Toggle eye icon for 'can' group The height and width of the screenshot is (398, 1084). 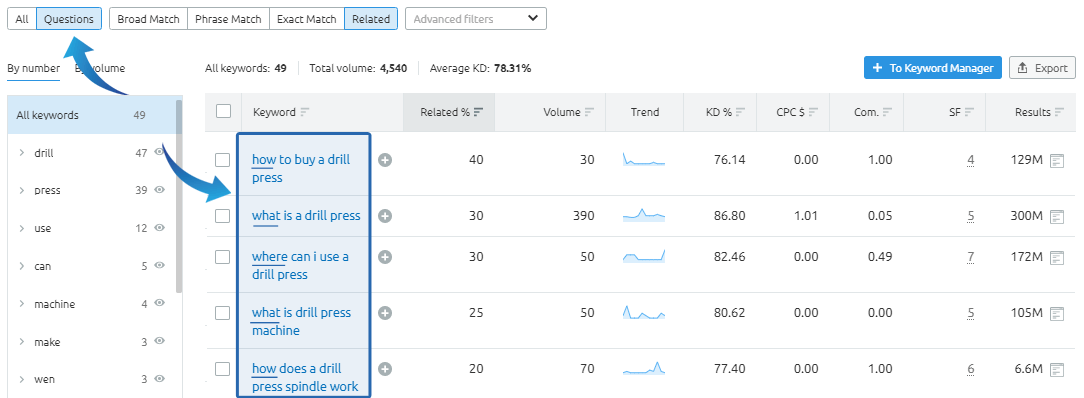pyautogui.click(x=160, y=265)
